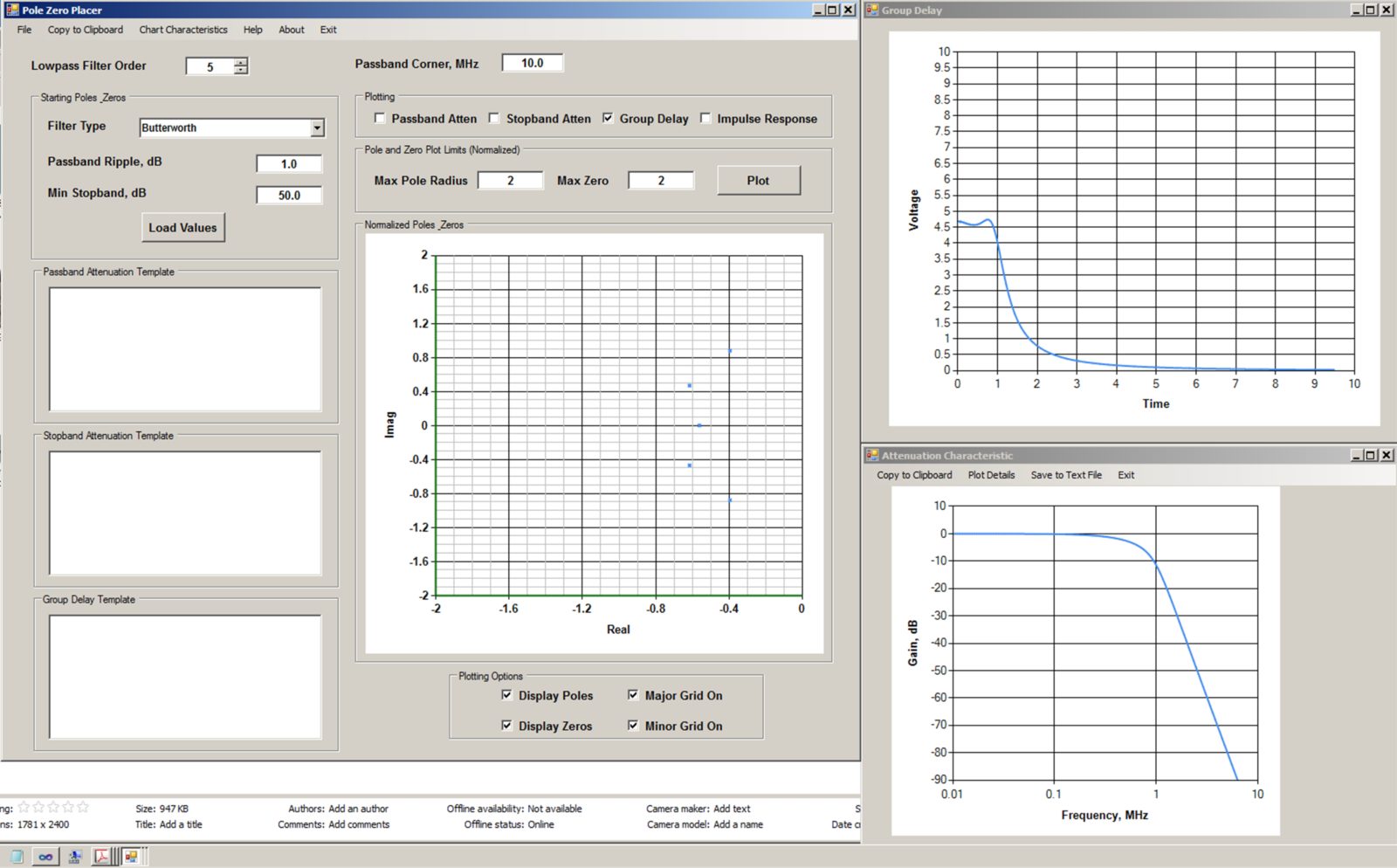Click the blue infinity icon in the taskbar
Image resolution: width=1397 pixels, height=868 pixels.
point(45,857)
